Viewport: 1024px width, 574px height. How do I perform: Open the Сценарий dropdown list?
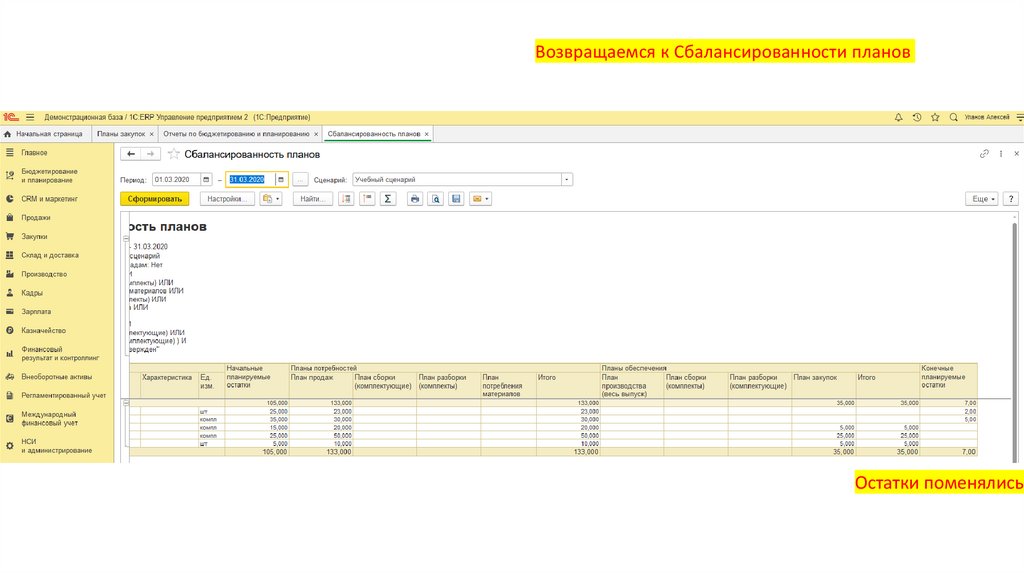tap(567, 180)
